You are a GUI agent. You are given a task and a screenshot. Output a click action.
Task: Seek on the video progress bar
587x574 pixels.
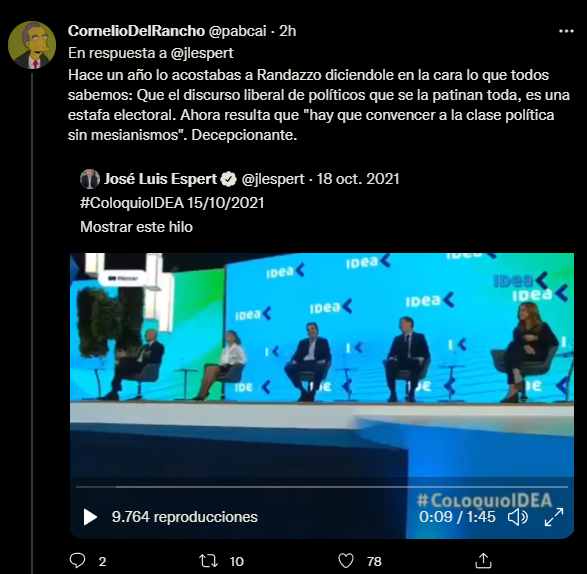point(322,487)
